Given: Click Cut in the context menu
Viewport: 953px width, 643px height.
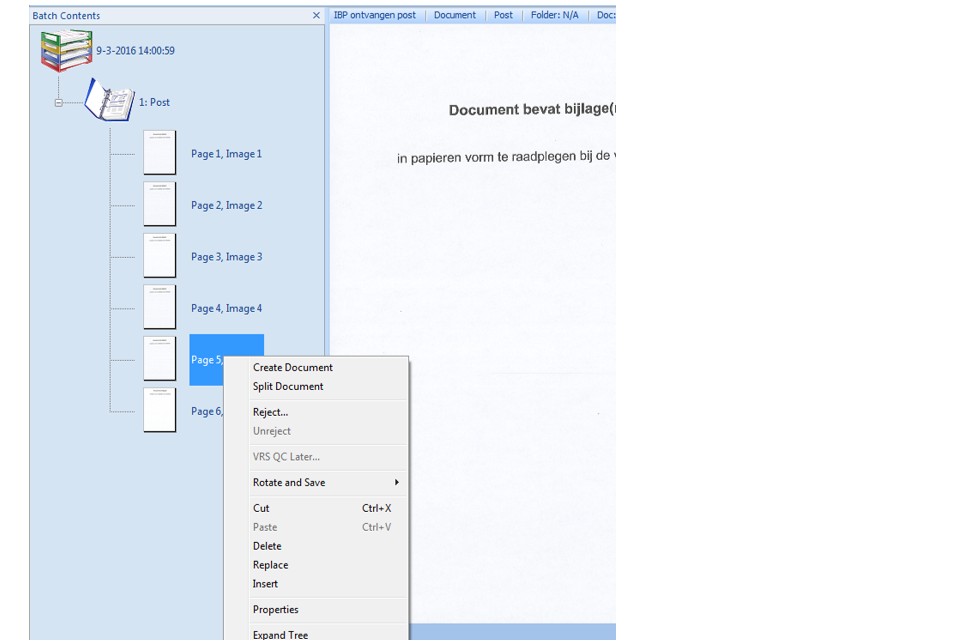Looking at the screenshot, I should point(261,508).
